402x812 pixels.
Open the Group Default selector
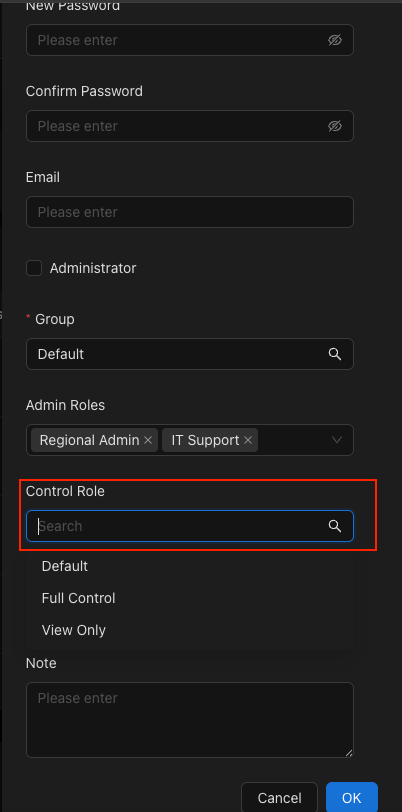(x=190, y=354)
